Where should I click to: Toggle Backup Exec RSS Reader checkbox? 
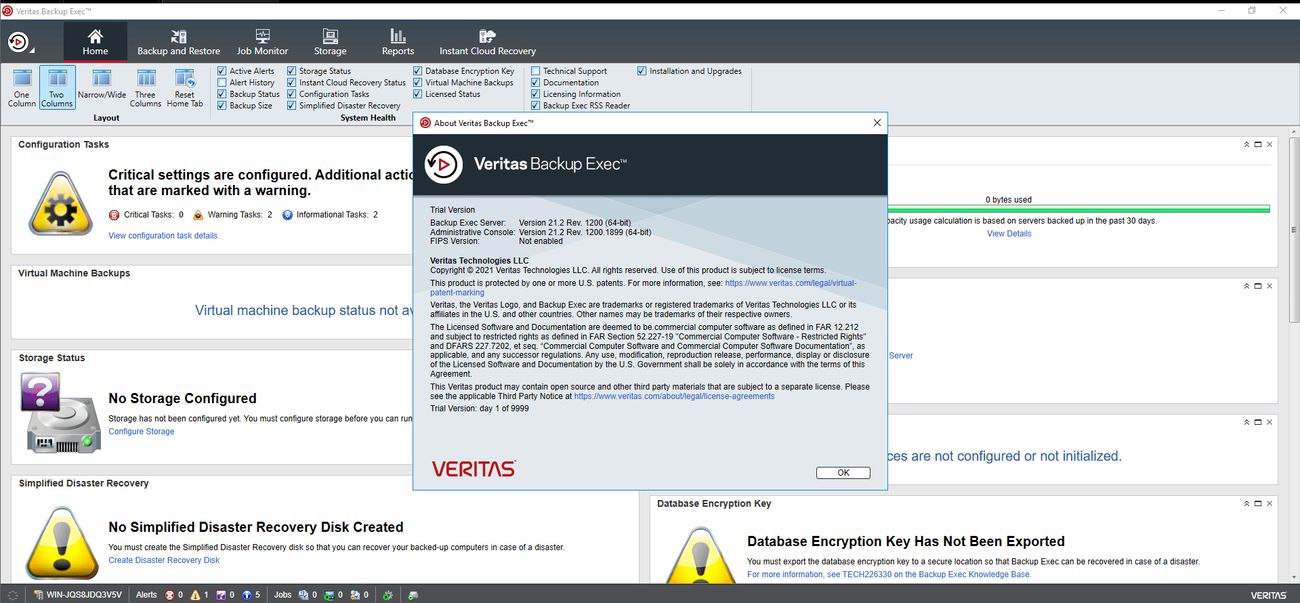coord(536,106)
